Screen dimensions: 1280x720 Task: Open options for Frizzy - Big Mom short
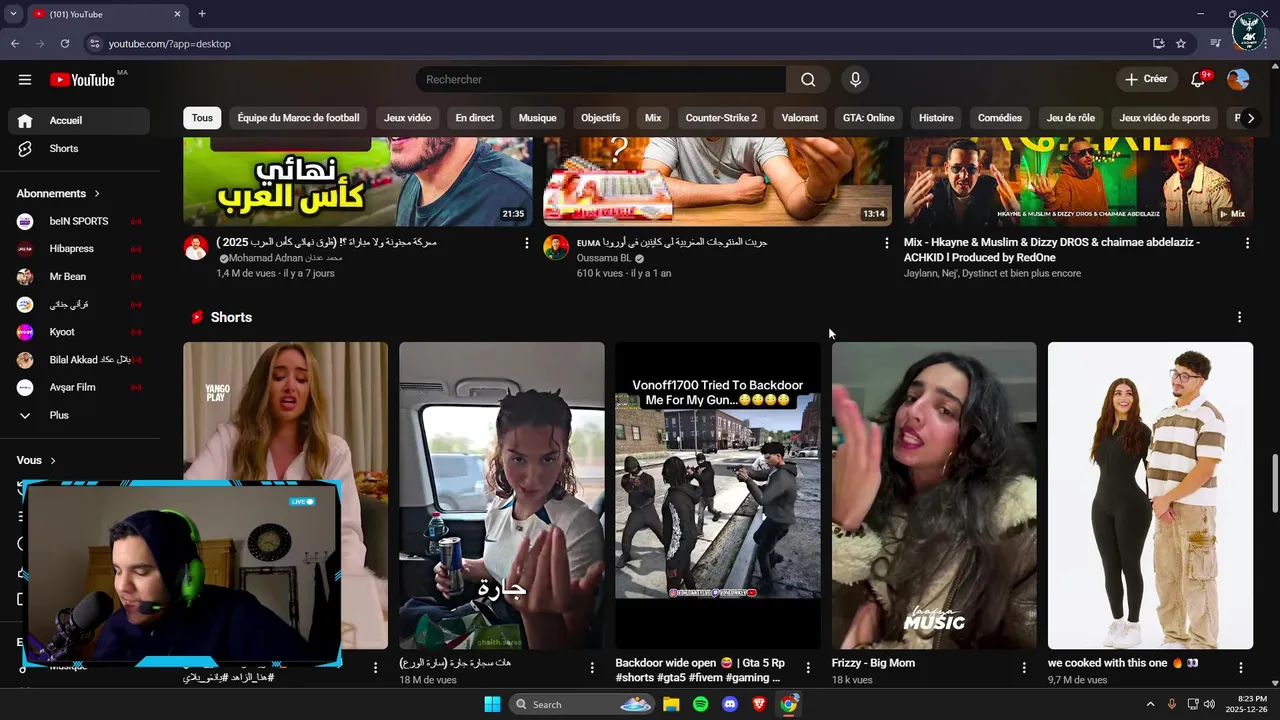[1024, 667]
